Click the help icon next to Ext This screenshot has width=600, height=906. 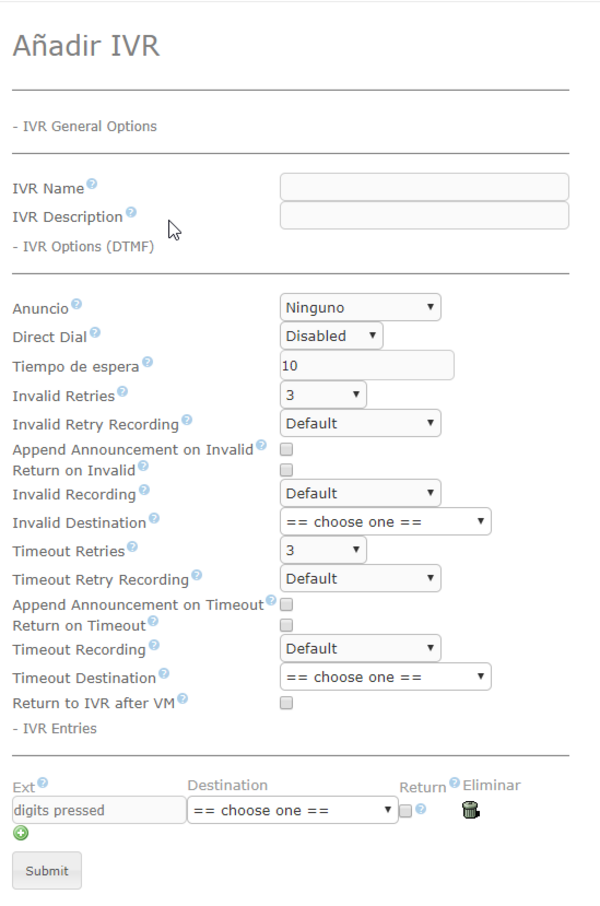click(x=43, y=784)
